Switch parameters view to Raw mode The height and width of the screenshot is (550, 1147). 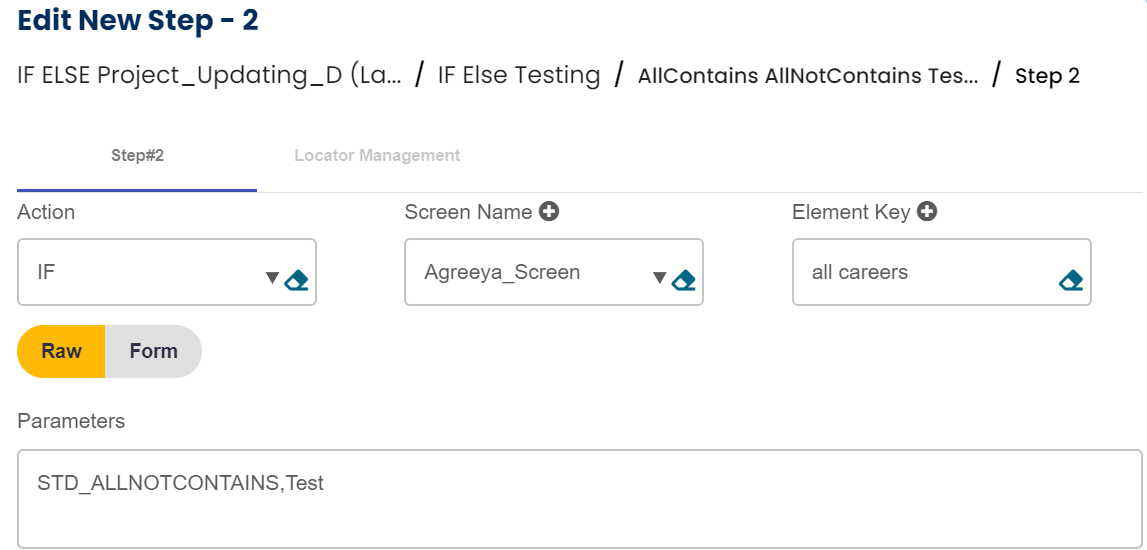click(62, 351)
